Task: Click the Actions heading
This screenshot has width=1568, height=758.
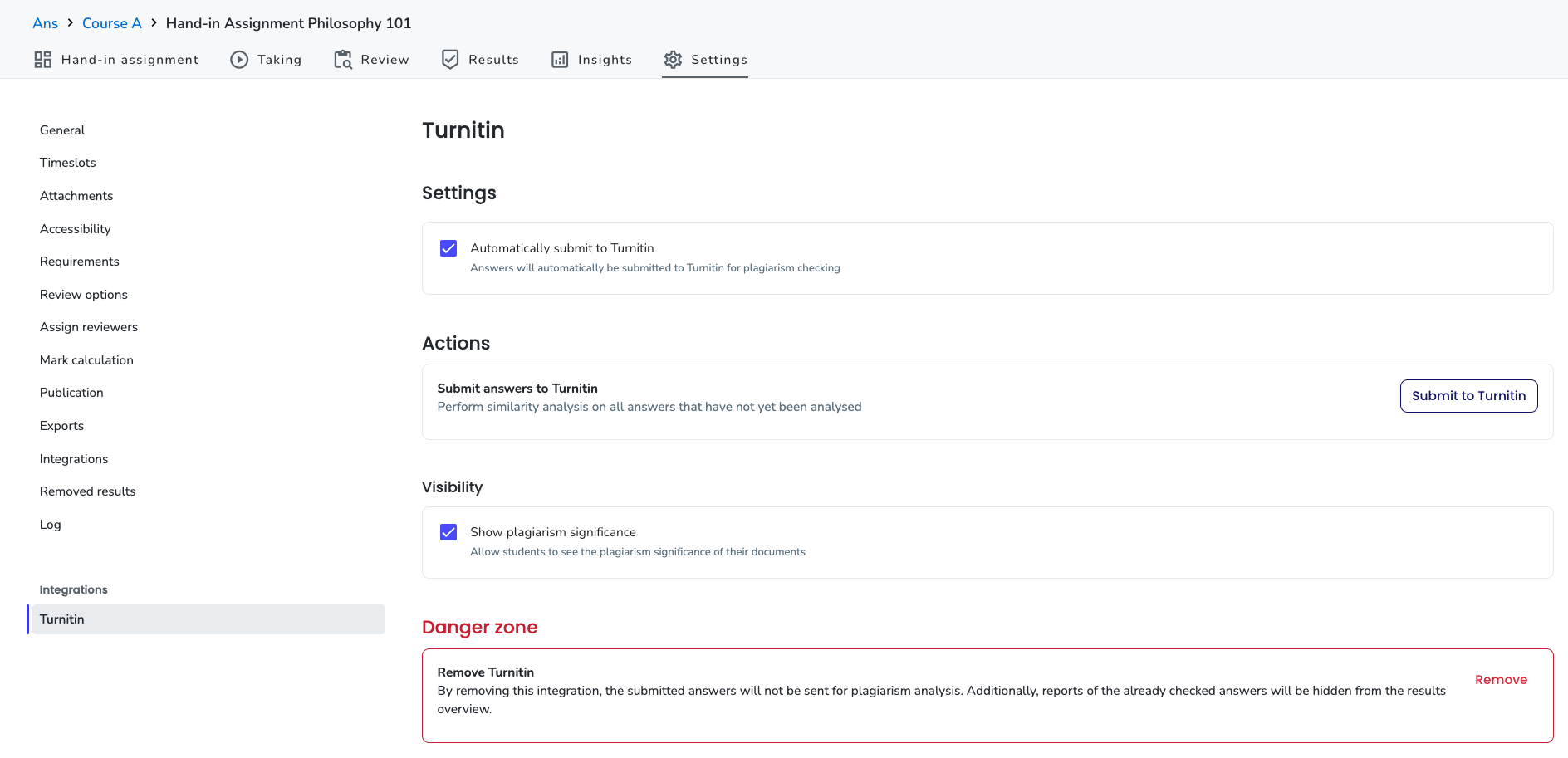Action: click(x=456, y=343)
